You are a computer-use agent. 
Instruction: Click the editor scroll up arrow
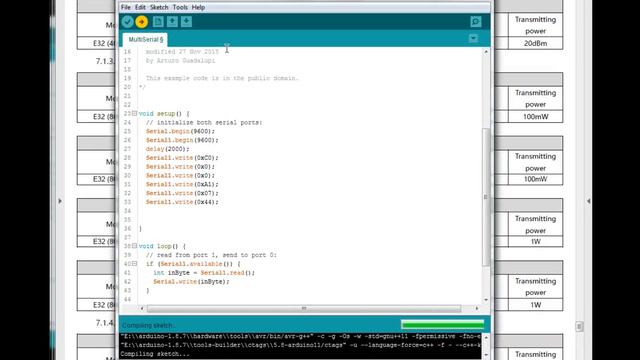[x=486, y=52]
